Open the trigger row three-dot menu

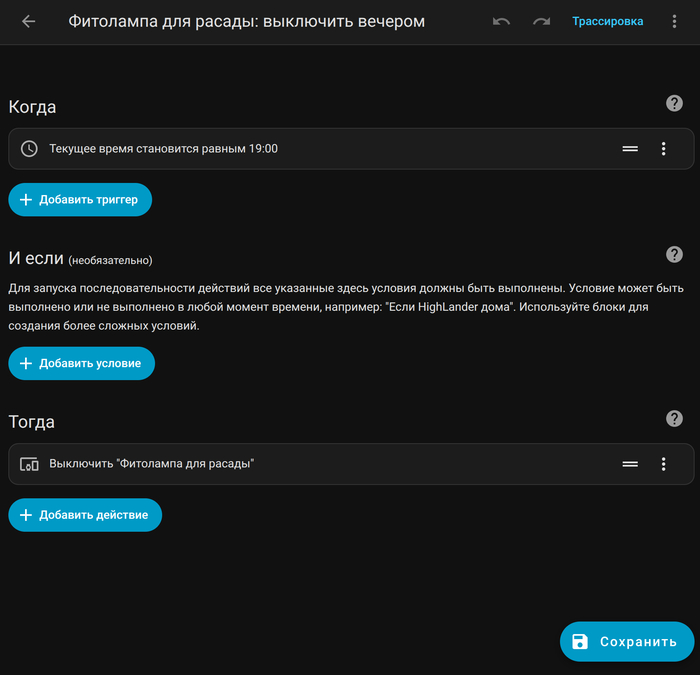(x=663, y=149)
